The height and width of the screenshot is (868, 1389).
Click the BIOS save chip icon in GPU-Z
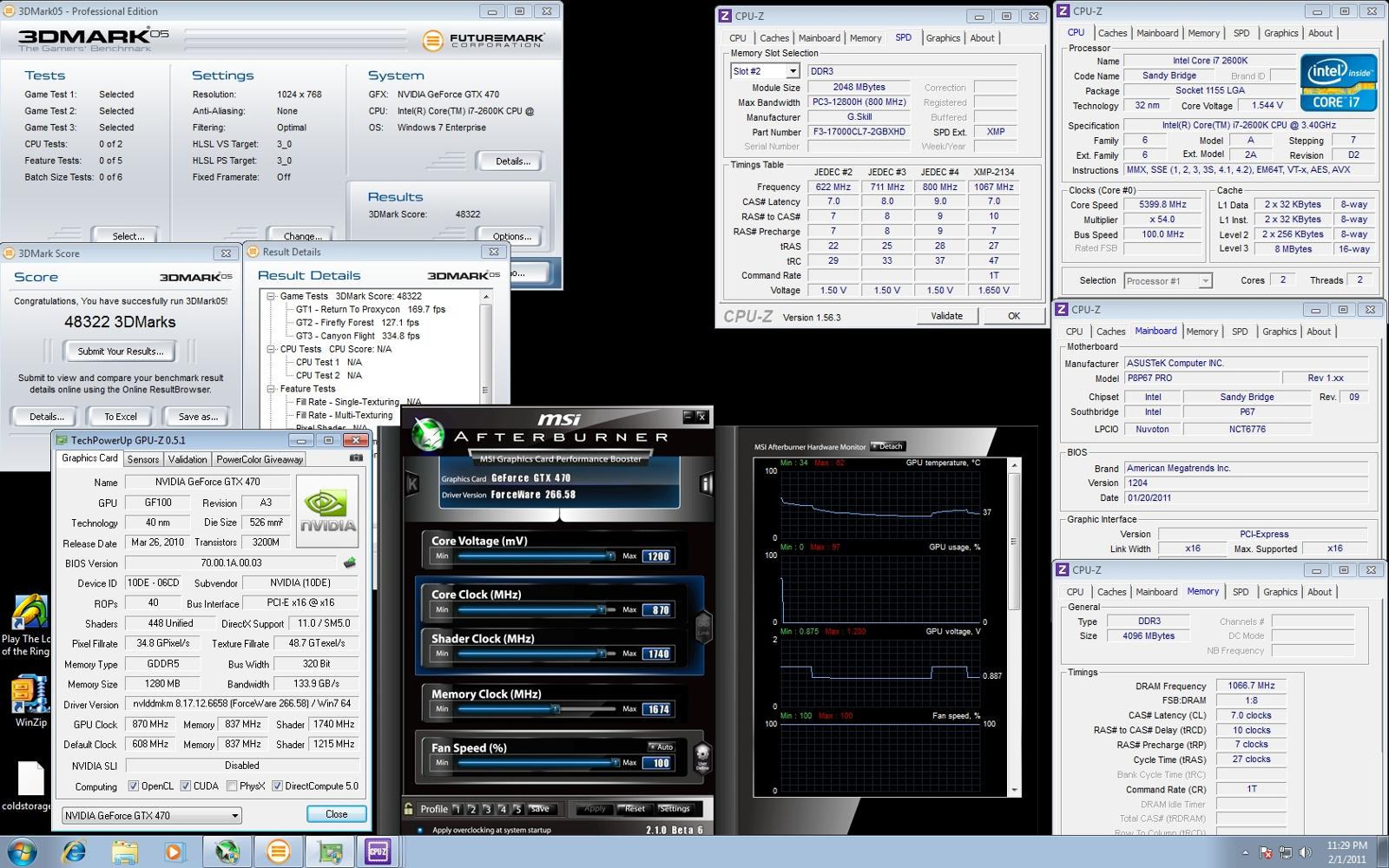[350, 562]
